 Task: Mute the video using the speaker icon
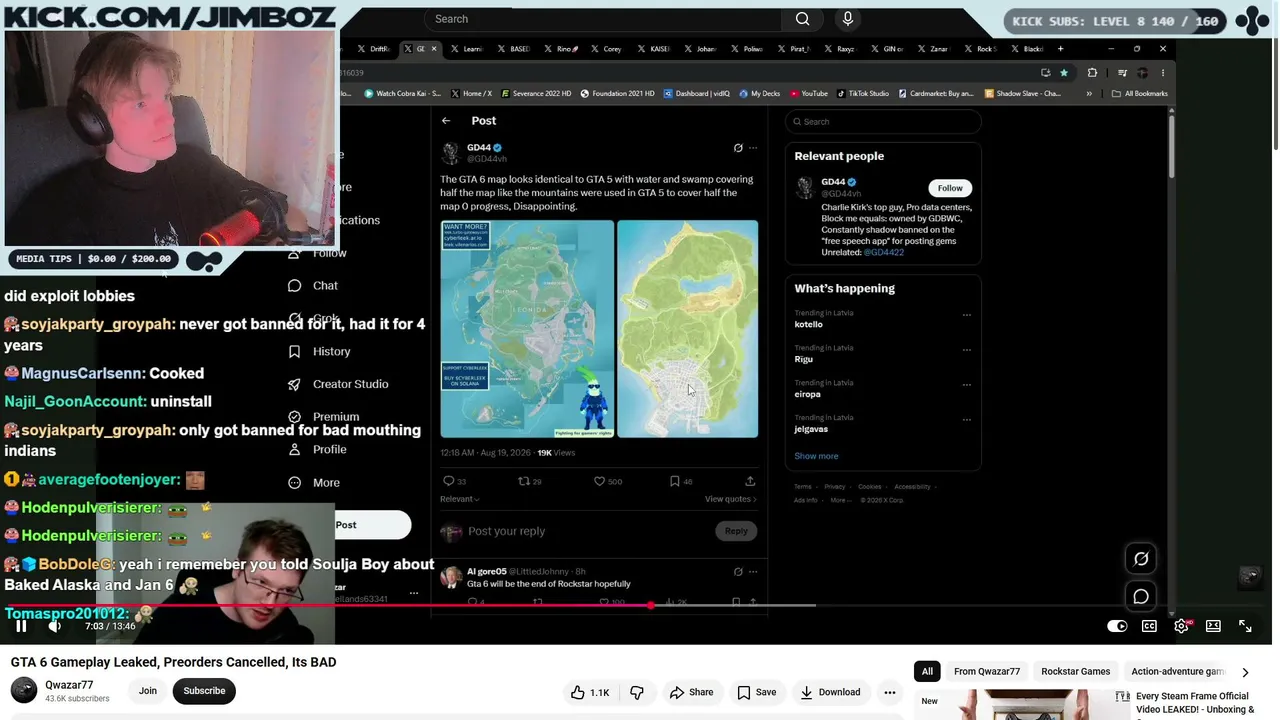[55, 626]
